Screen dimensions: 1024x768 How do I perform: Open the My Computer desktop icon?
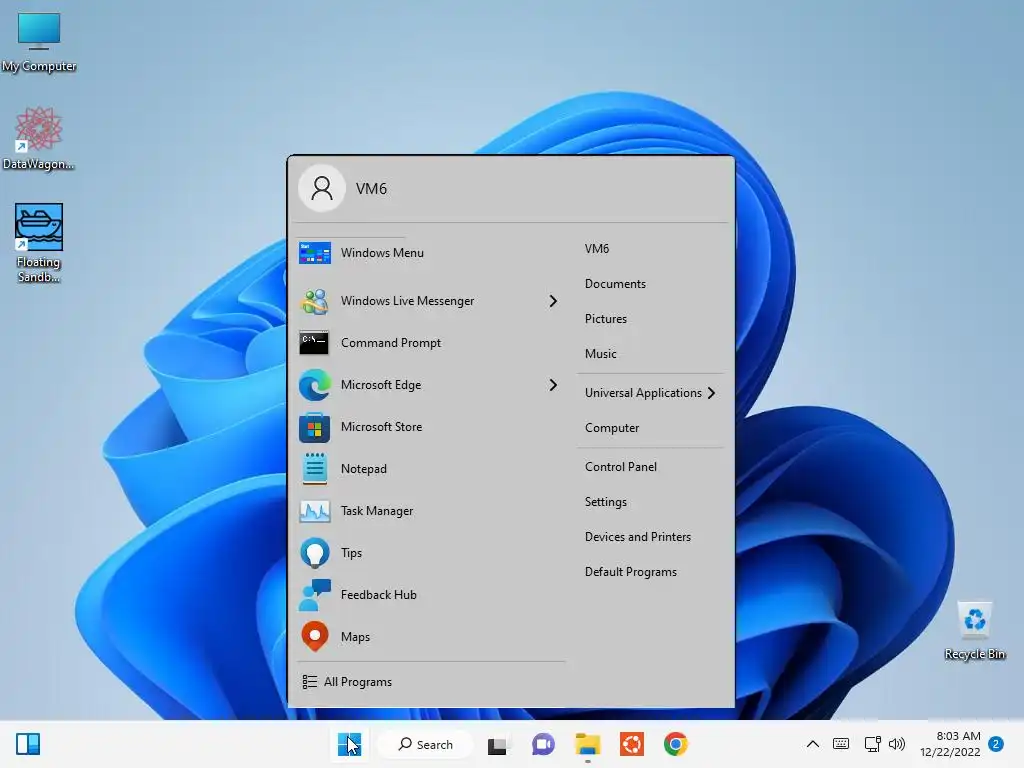(x=39, y=40)
